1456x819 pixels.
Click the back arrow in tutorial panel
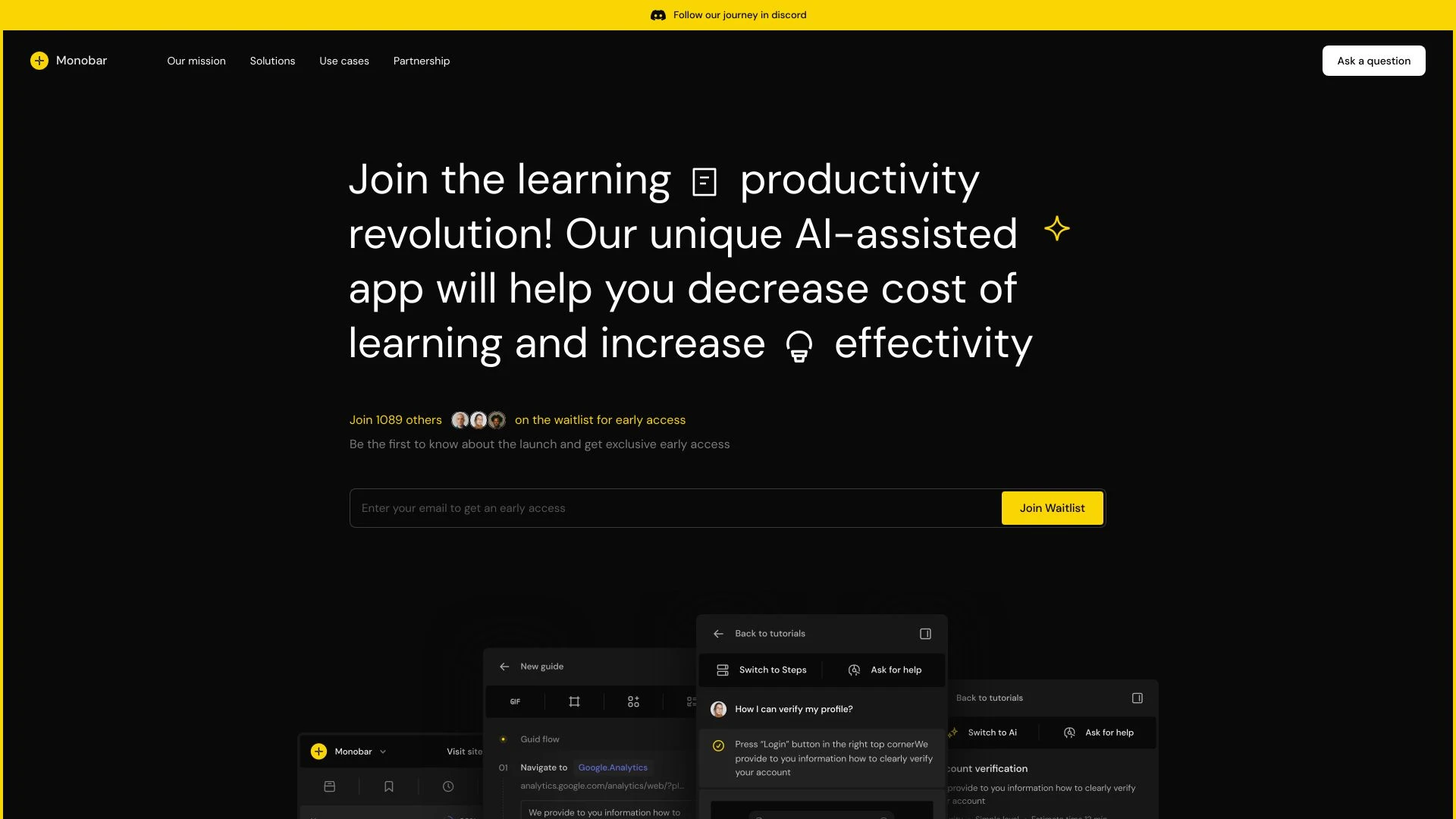click(x=719, y=633)
